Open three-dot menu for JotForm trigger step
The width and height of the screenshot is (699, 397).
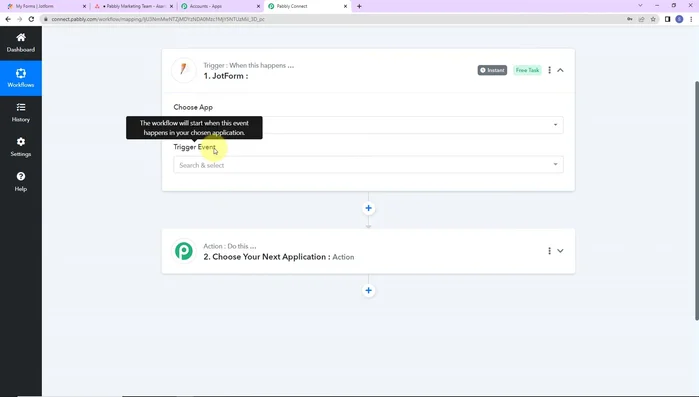(x=549, y=70)
